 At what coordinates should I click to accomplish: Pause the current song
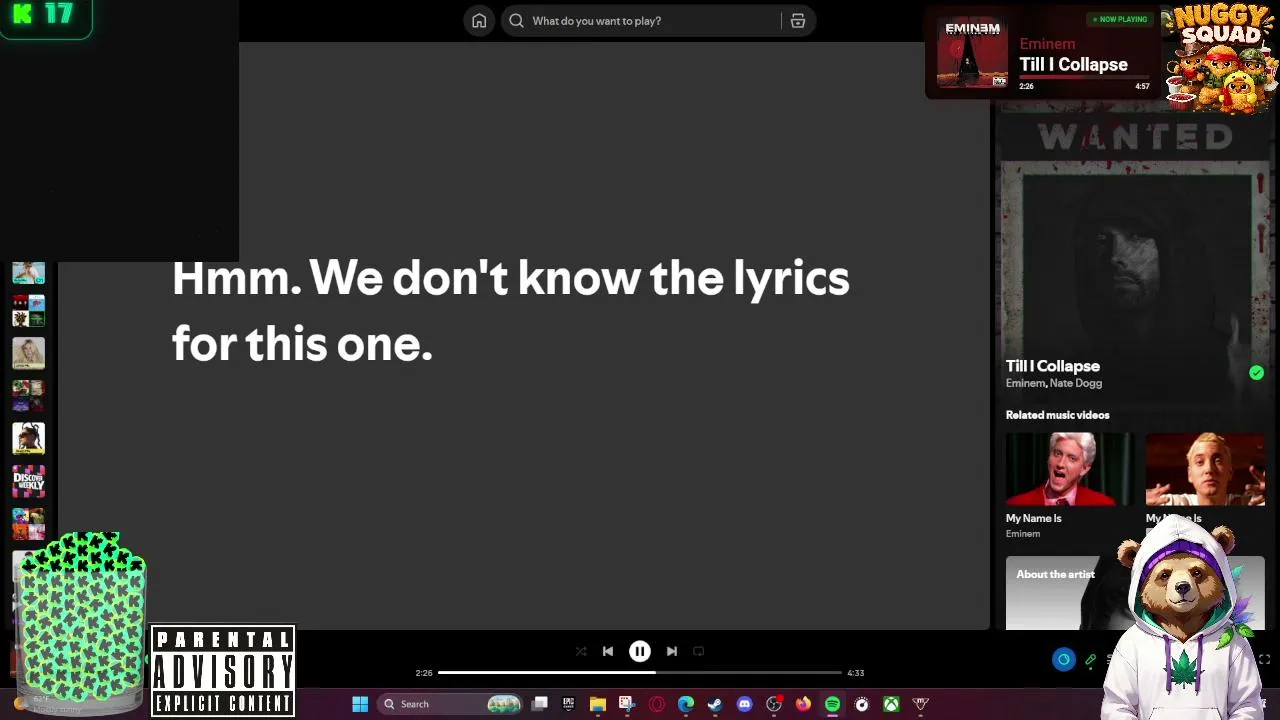(640, 651)
